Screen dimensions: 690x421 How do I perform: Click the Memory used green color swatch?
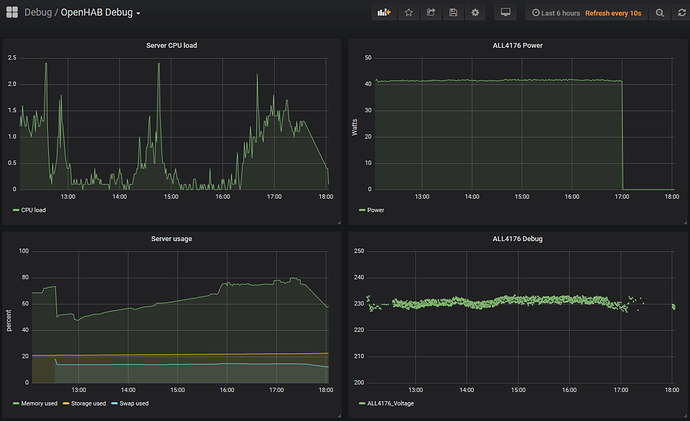16,403
